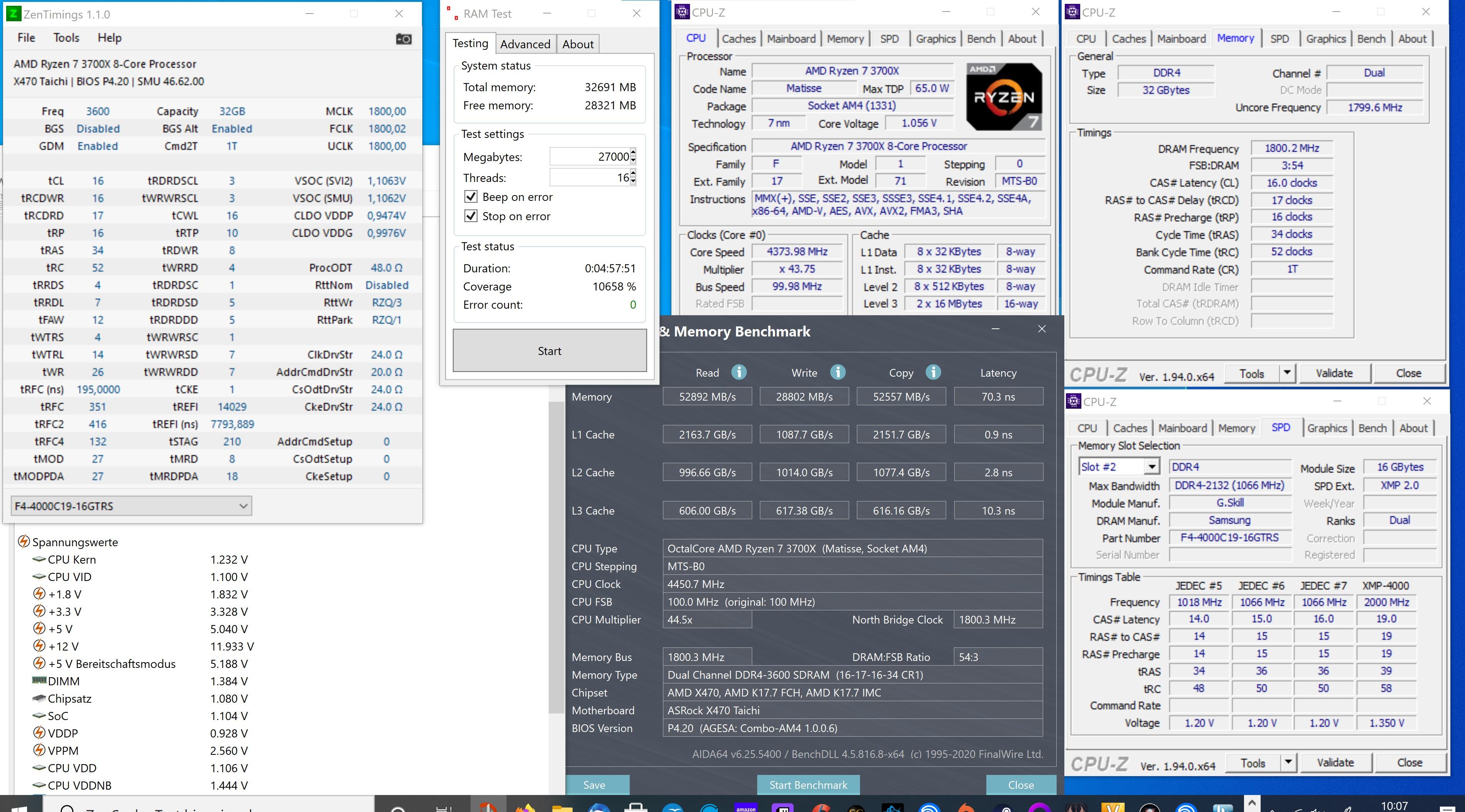1465x812 pixels.
Task: Click the sensor icon beside SoC
Action: click(39, 715)
